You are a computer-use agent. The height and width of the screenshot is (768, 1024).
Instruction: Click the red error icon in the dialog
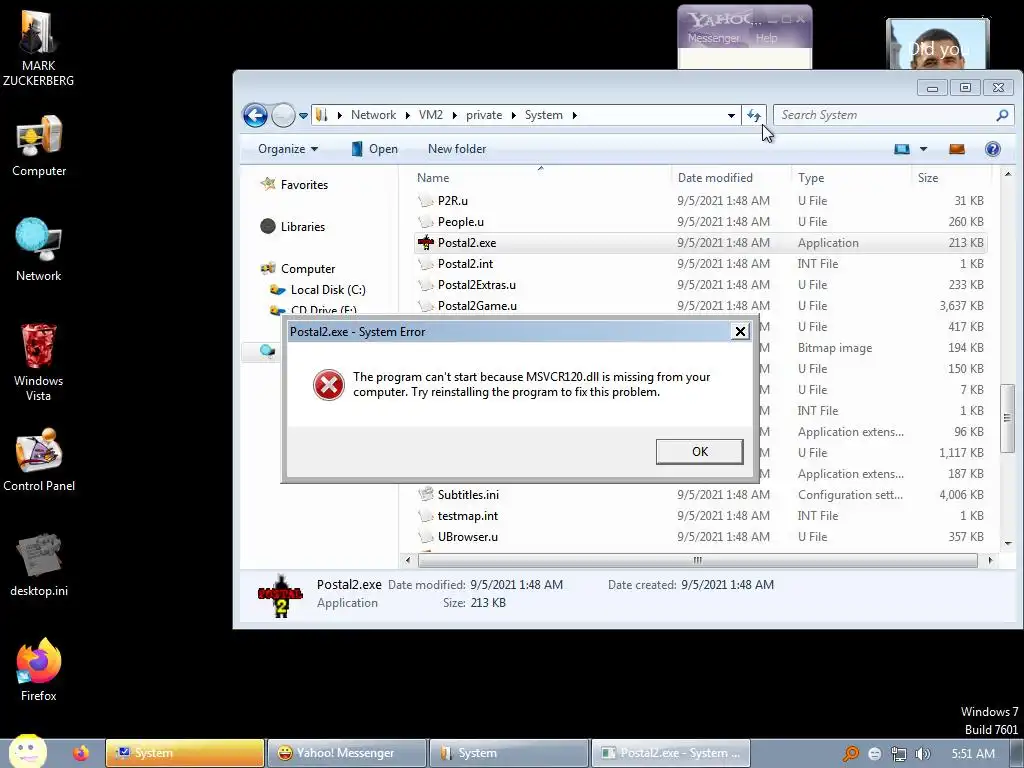click(328, 385)
